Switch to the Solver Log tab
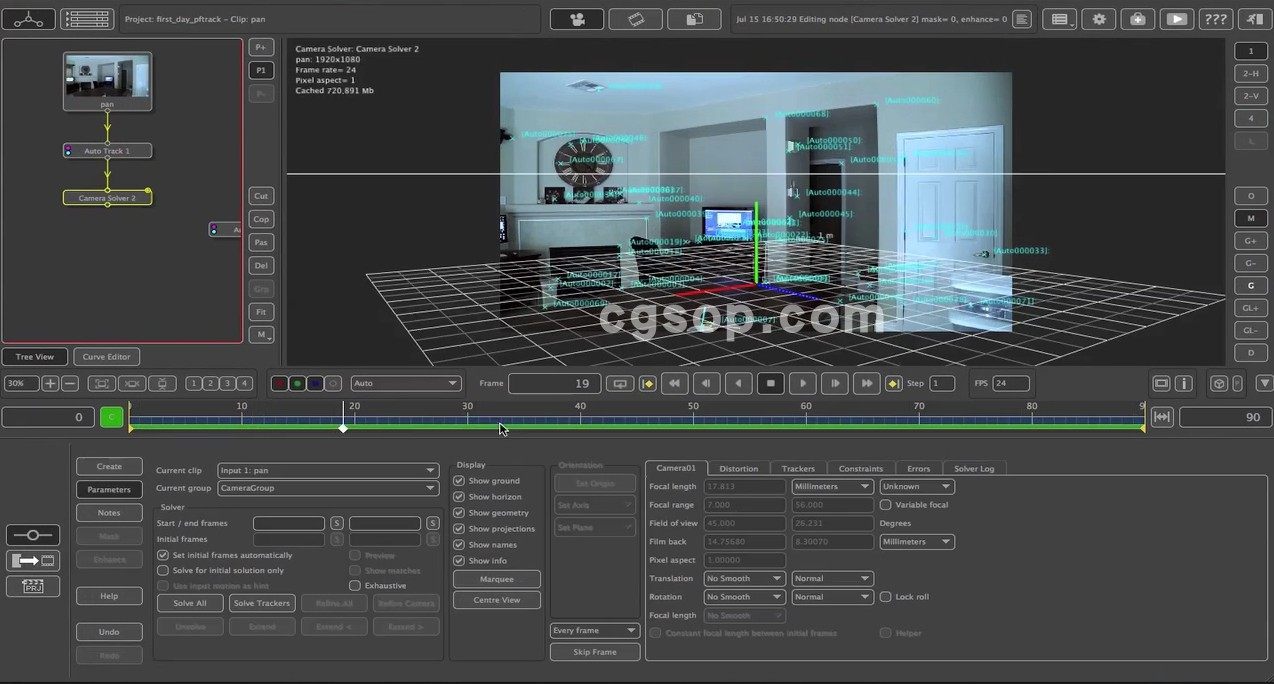The height and width of the screenshot is (684, 1274). click(974, 468)
